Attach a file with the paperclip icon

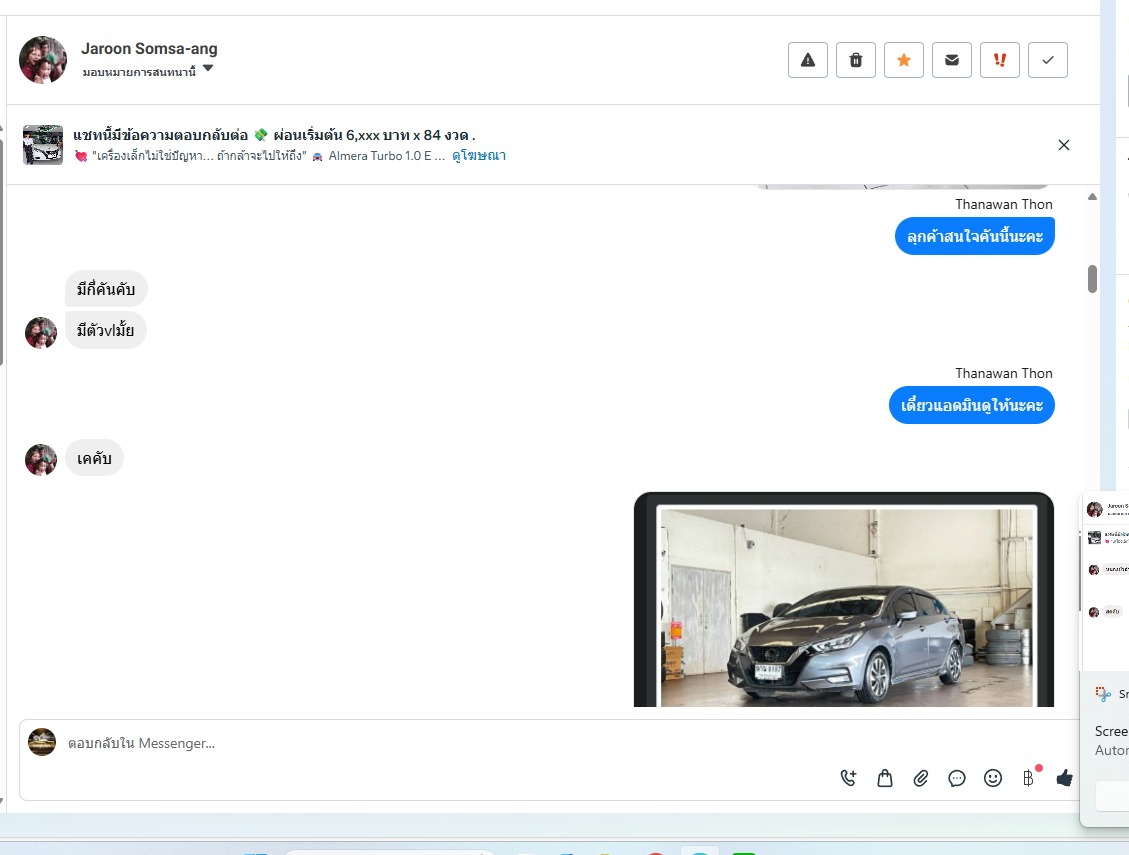pos(921,778)
